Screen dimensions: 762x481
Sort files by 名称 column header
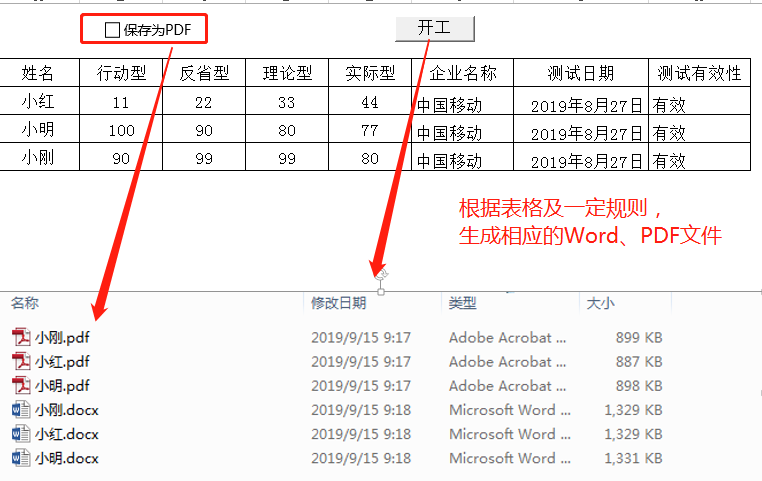coord(25,303)
